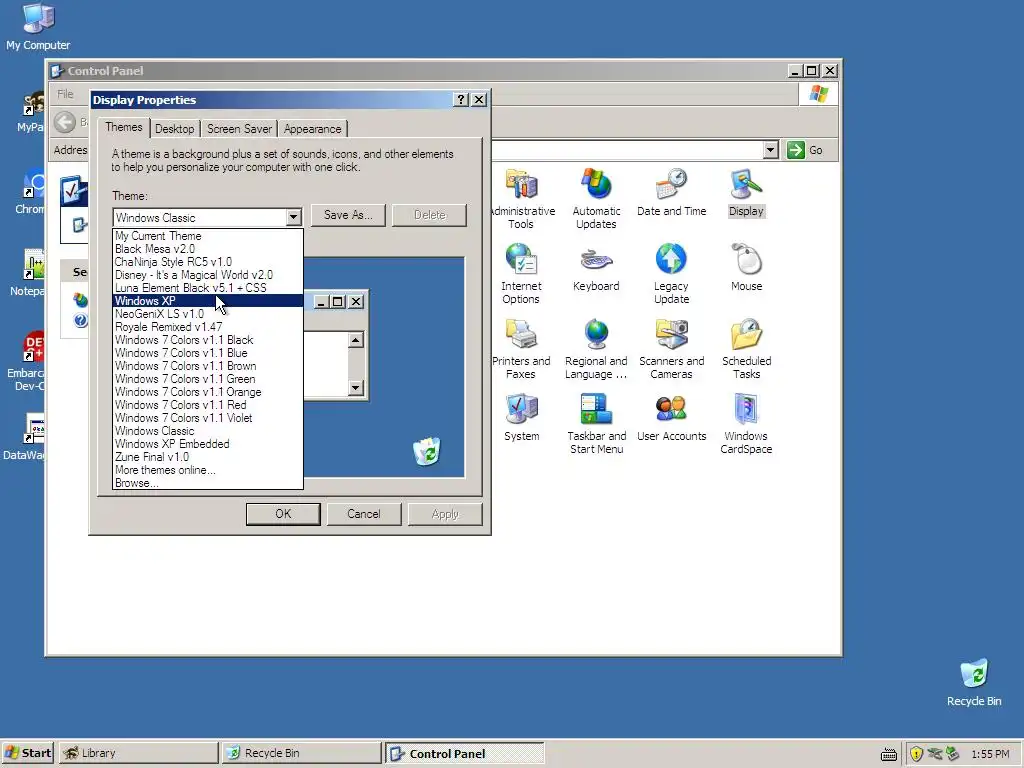Switch to Library taskbar button

[x=138, y=753]
